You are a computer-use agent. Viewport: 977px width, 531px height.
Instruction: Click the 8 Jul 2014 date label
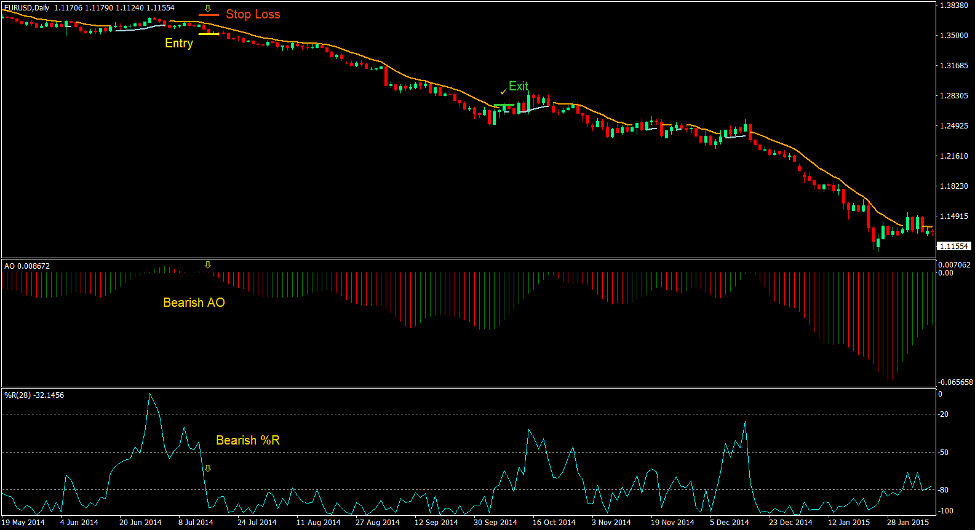click(195, 522)
